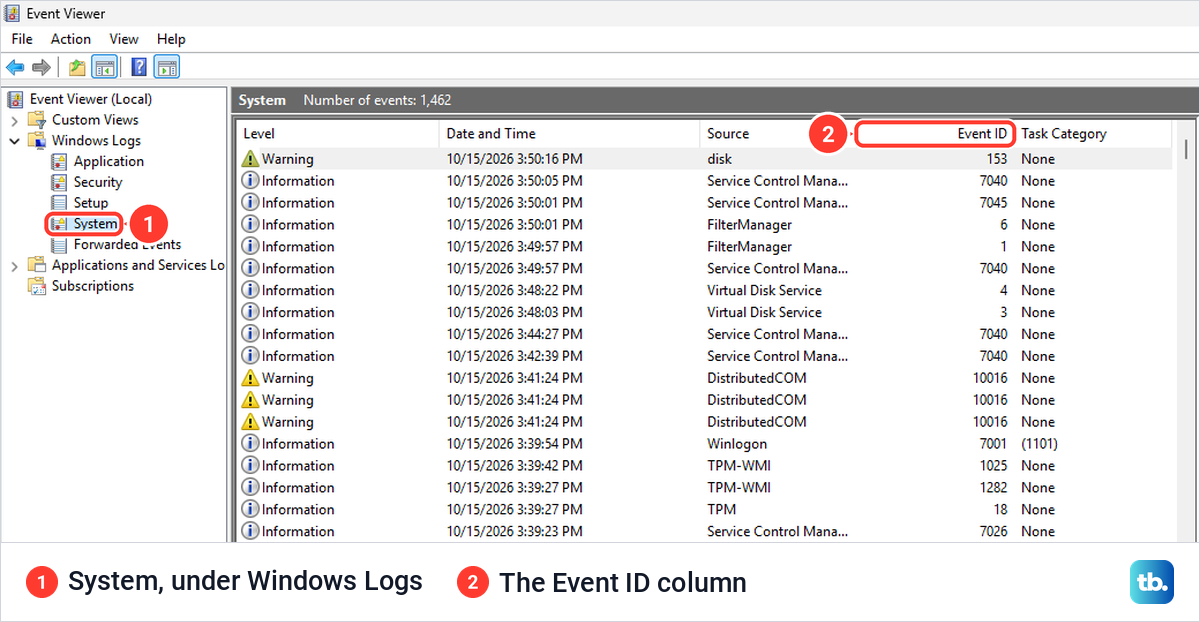Sort events by the Task Category header
The width and height of the screenshot is (1200, 622).
tap(1093, 134)
